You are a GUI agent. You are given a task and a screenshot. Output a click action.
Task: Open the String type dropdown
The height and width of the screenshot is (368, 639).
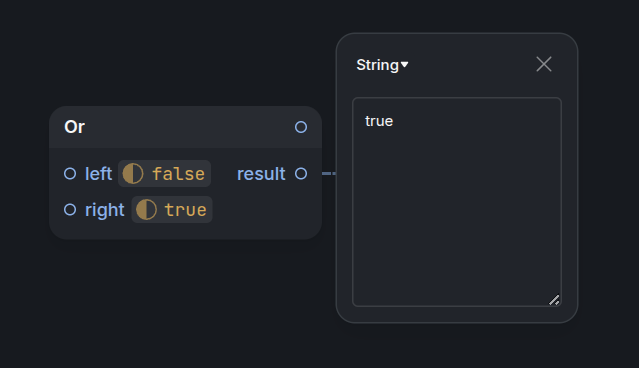[382, 65]
